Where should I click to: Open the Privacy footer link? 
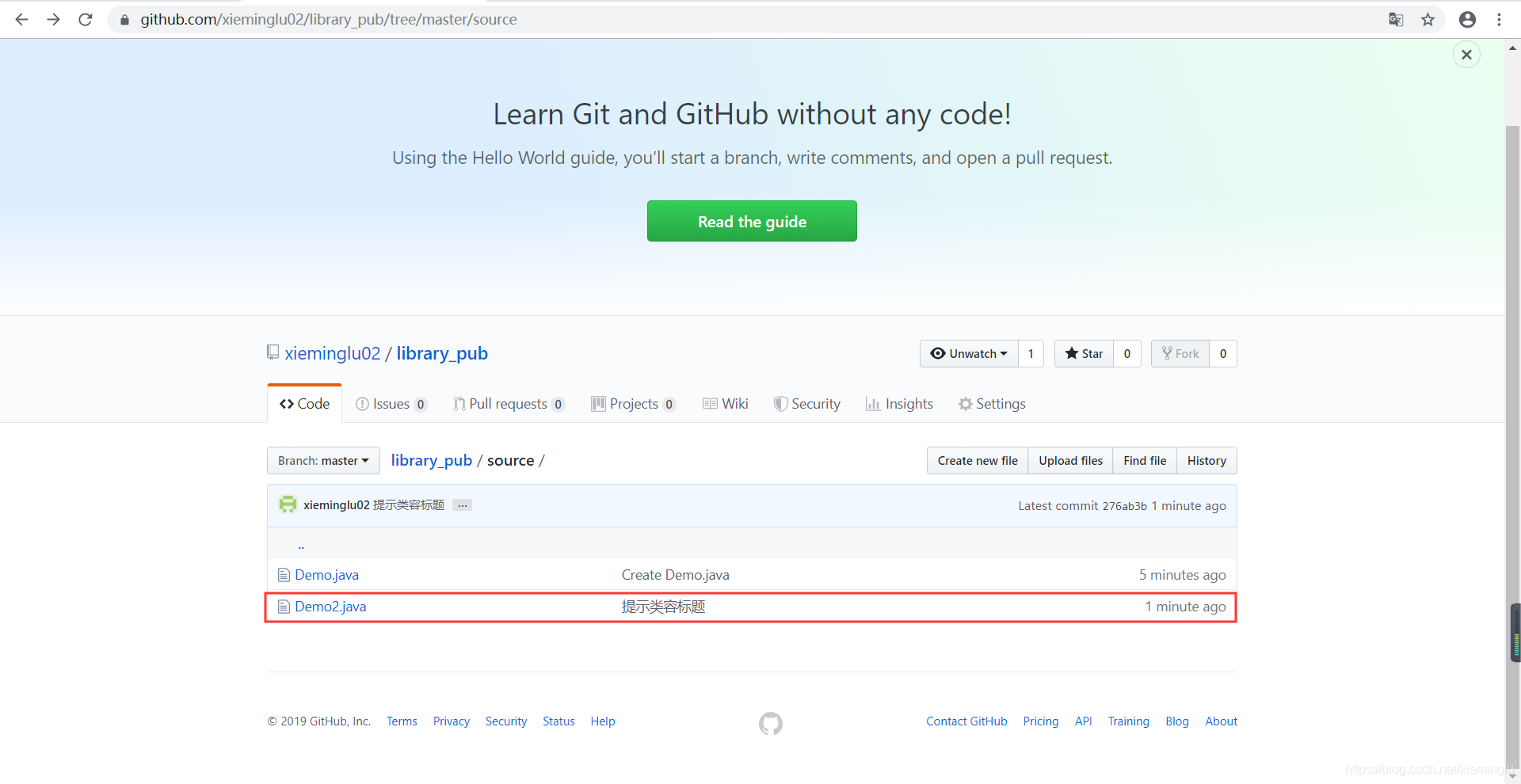pyautogui.click(x=452, y=721)
